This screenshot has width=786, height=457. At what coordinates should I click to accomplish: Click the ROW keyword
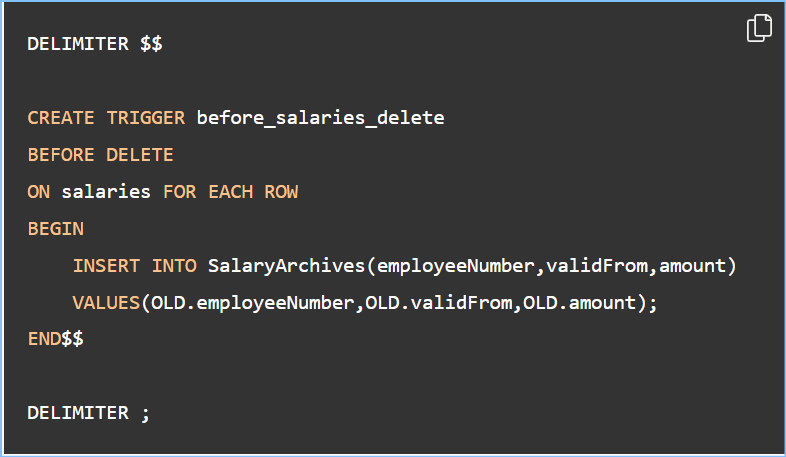tap(281, 192)
